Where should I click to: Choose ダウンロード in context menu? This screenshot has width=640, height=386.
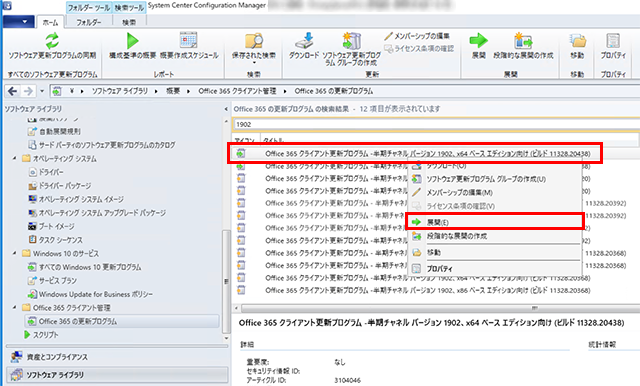tap(495, 166)
